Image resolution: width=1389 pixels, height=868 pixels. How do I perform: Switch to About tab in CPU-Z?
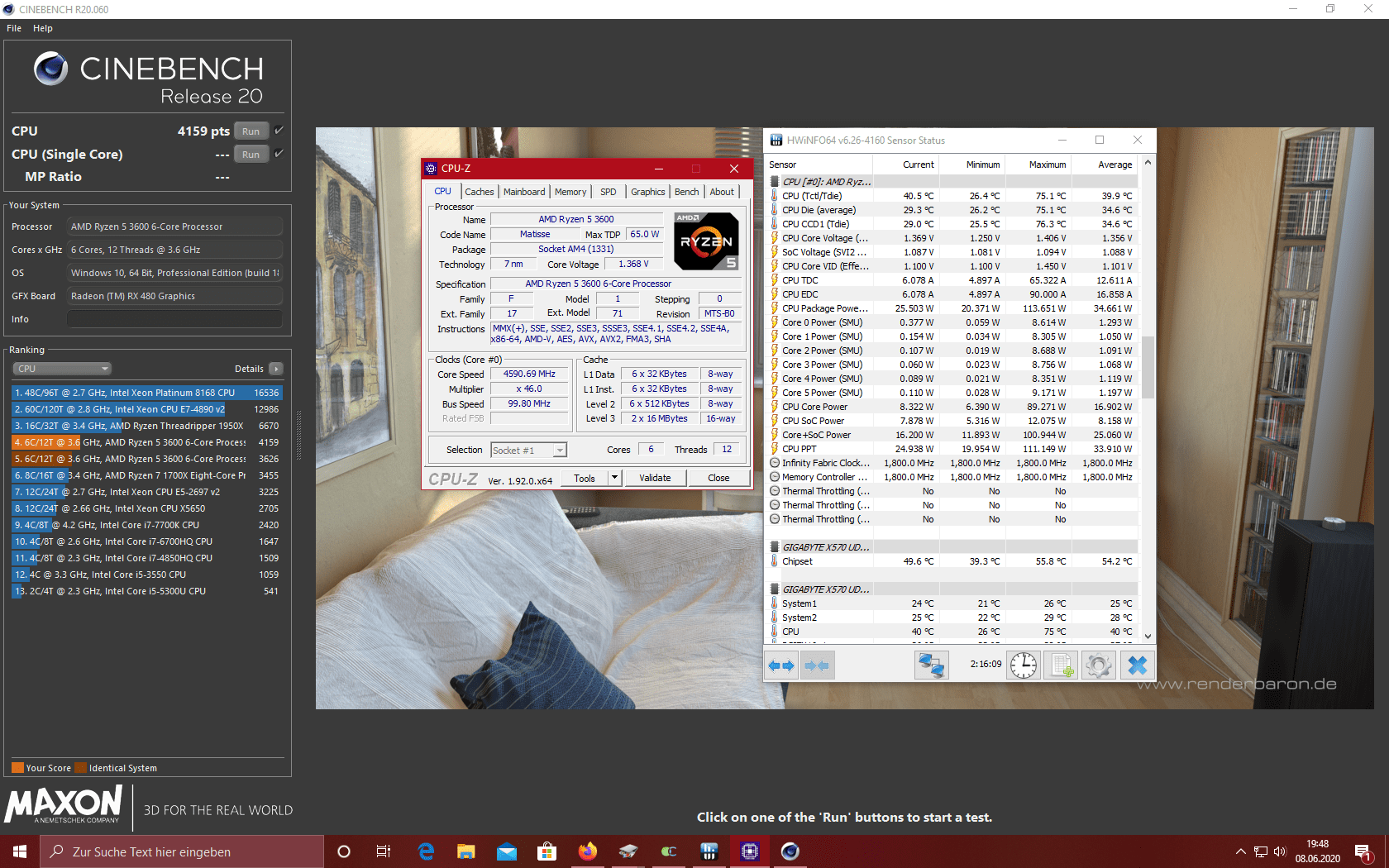click(722, 192)
